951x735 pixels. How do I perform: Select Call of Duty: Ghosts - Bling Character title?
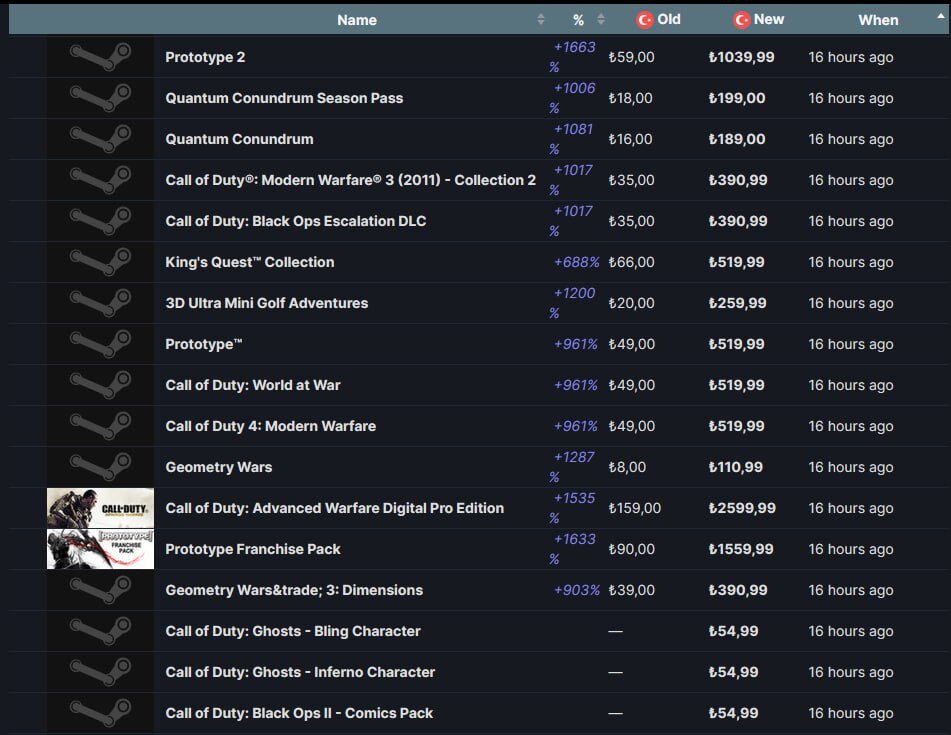click(292, 631)
